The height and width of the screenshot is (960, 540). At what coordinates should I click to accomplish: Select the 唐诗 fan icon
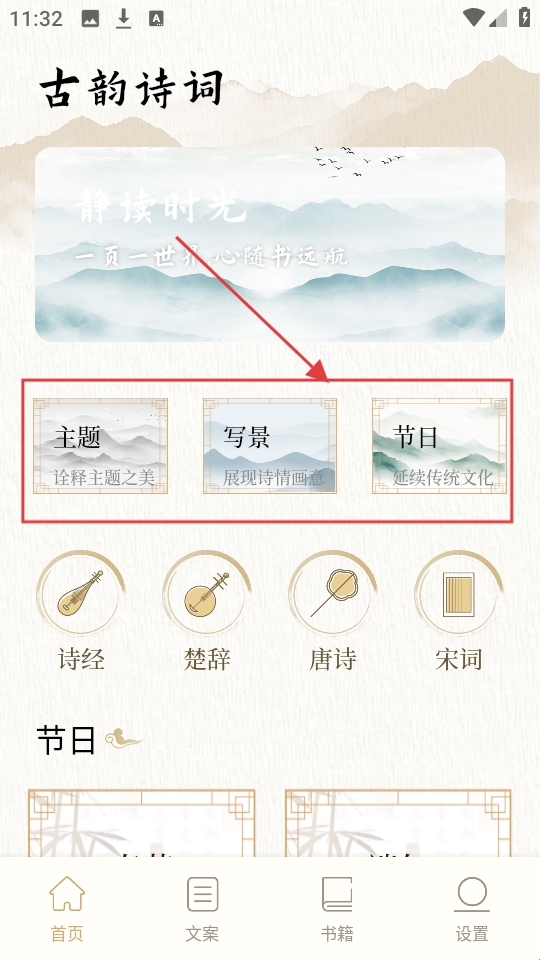point(332,593)
